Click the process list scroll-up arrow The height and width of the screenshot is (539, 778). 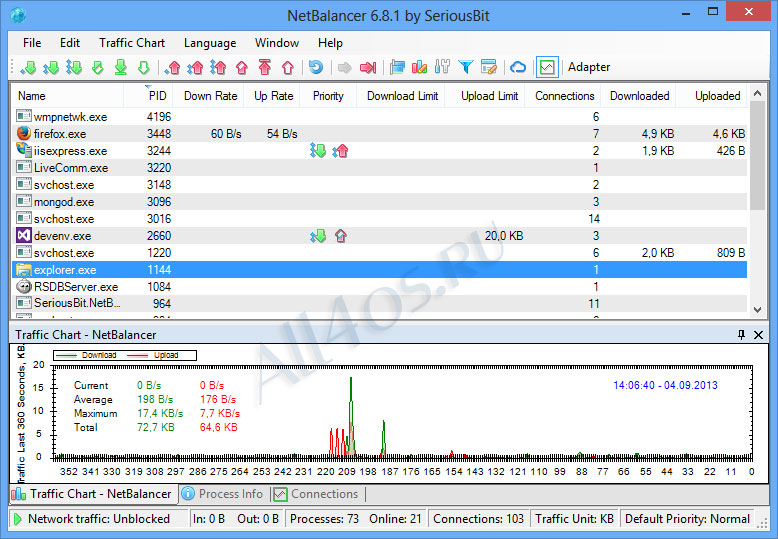coord(757,93)
